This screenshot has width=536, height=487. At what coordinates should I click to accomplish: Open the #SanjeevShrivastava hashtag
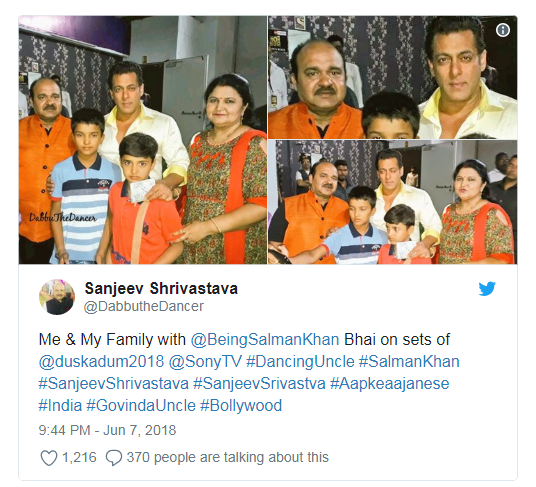point(113,383)
